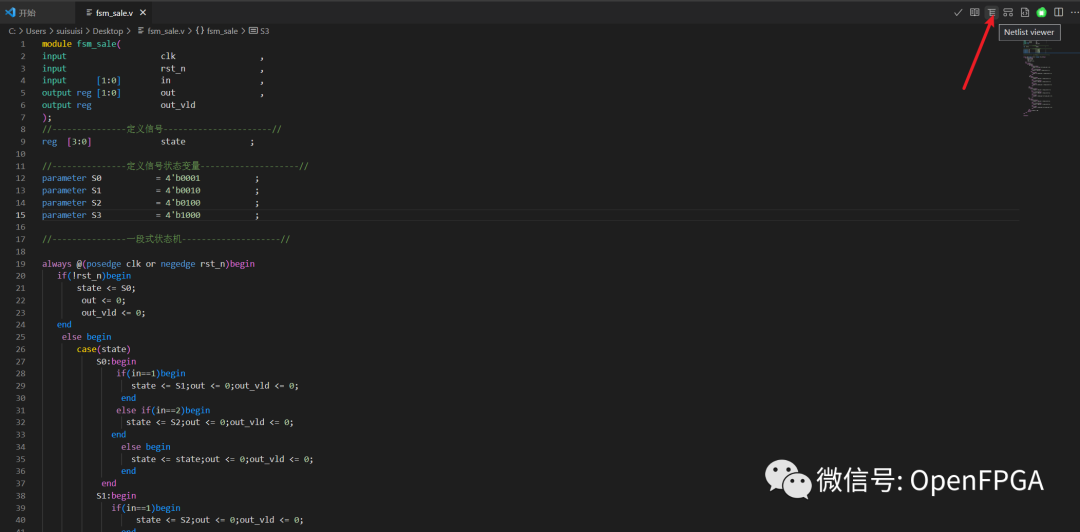Split the editor to the right
1080x532 pixels.
coord(1059,12)
